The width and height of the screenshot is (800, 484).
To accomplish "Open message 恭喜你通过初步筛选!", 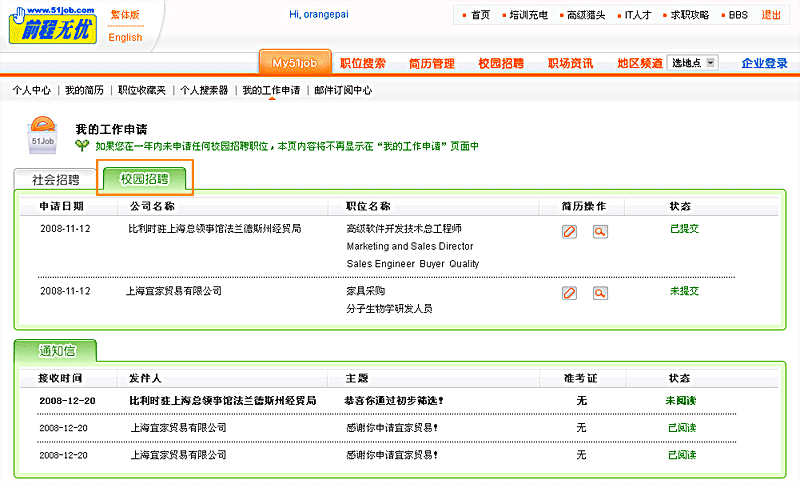I will 394,401.
